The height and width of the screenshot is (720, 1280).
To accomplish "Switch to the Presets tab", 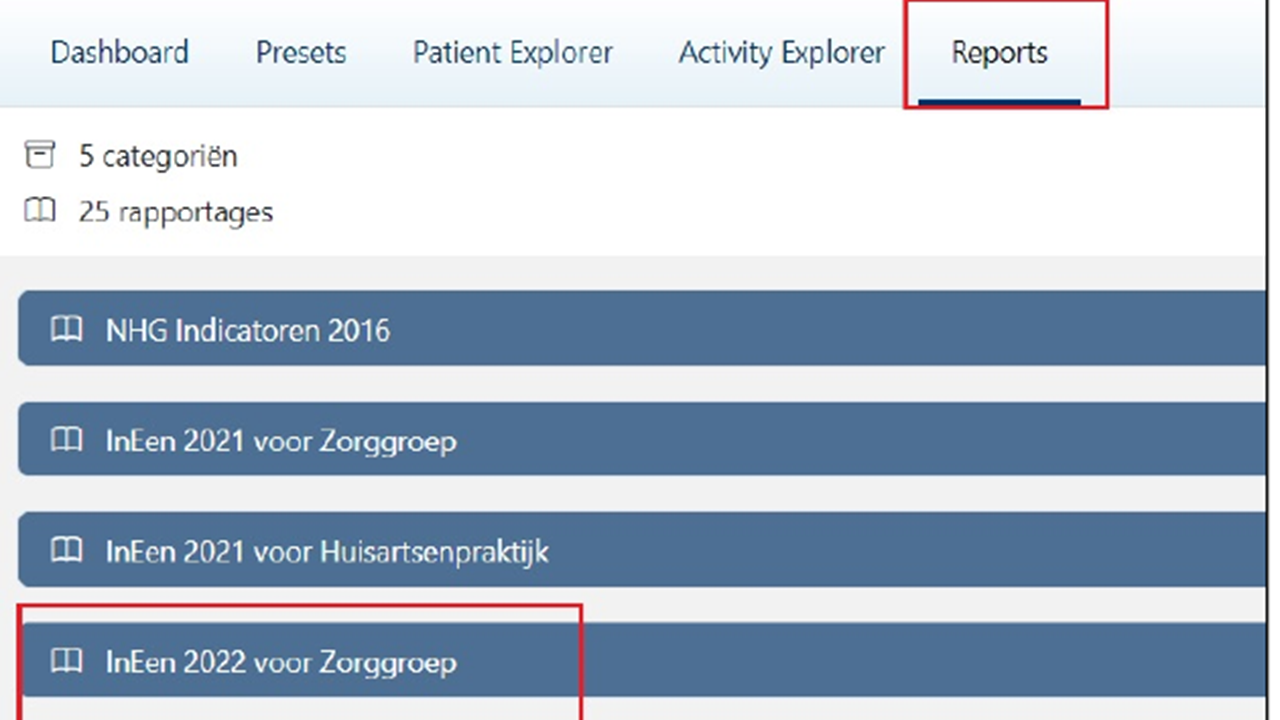I will click(301, 52).
